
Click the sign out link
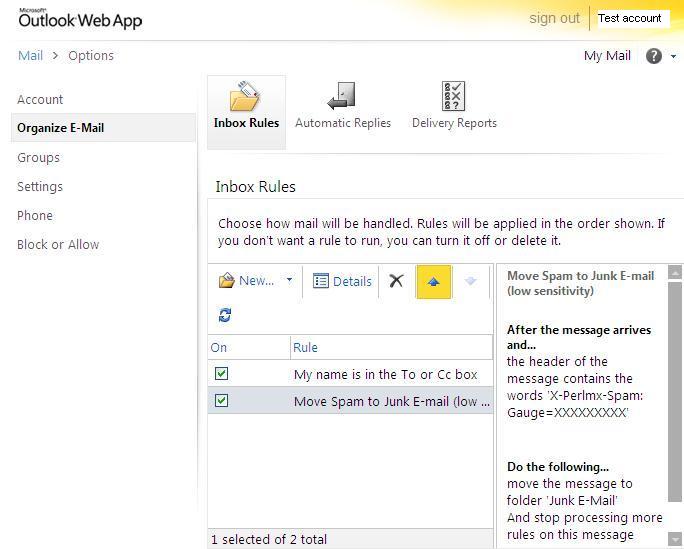pyautogui.click(x=554, y=18)
